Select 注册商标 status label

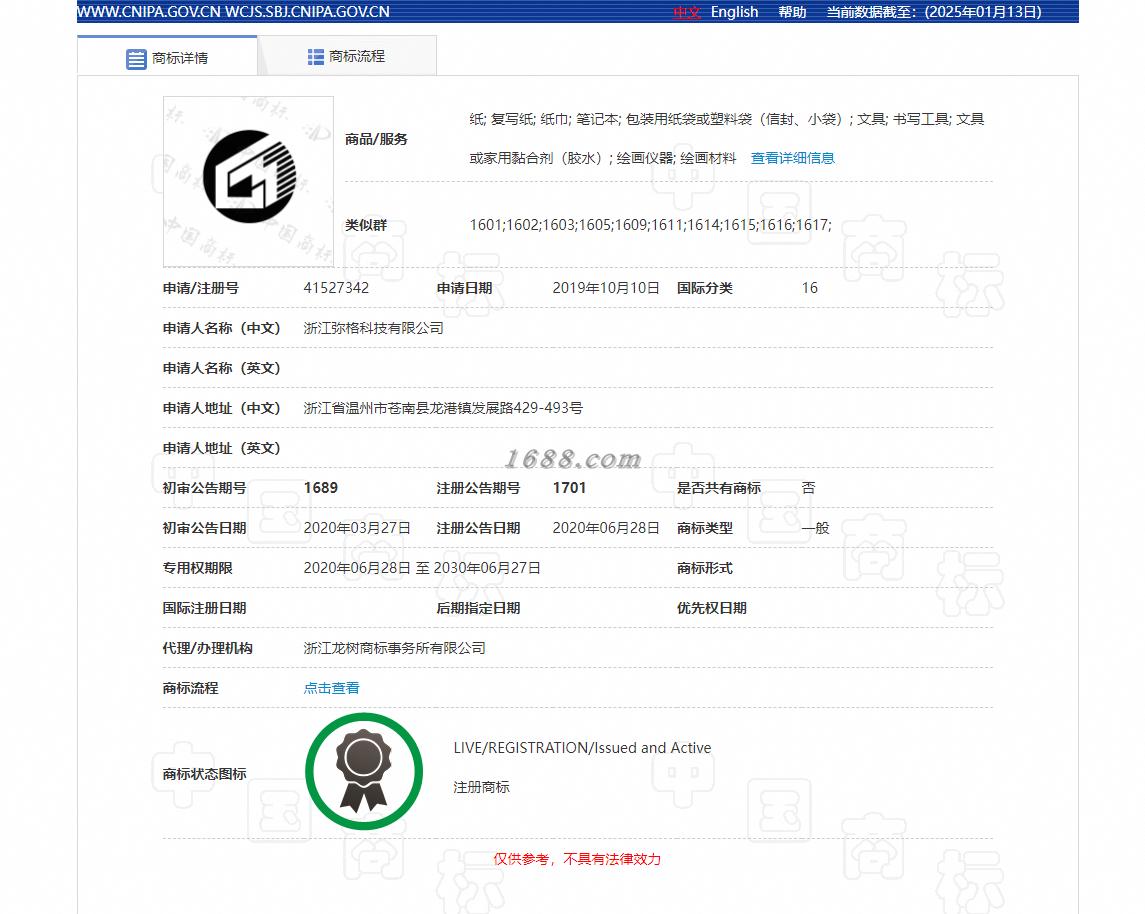tap(481, 787)
